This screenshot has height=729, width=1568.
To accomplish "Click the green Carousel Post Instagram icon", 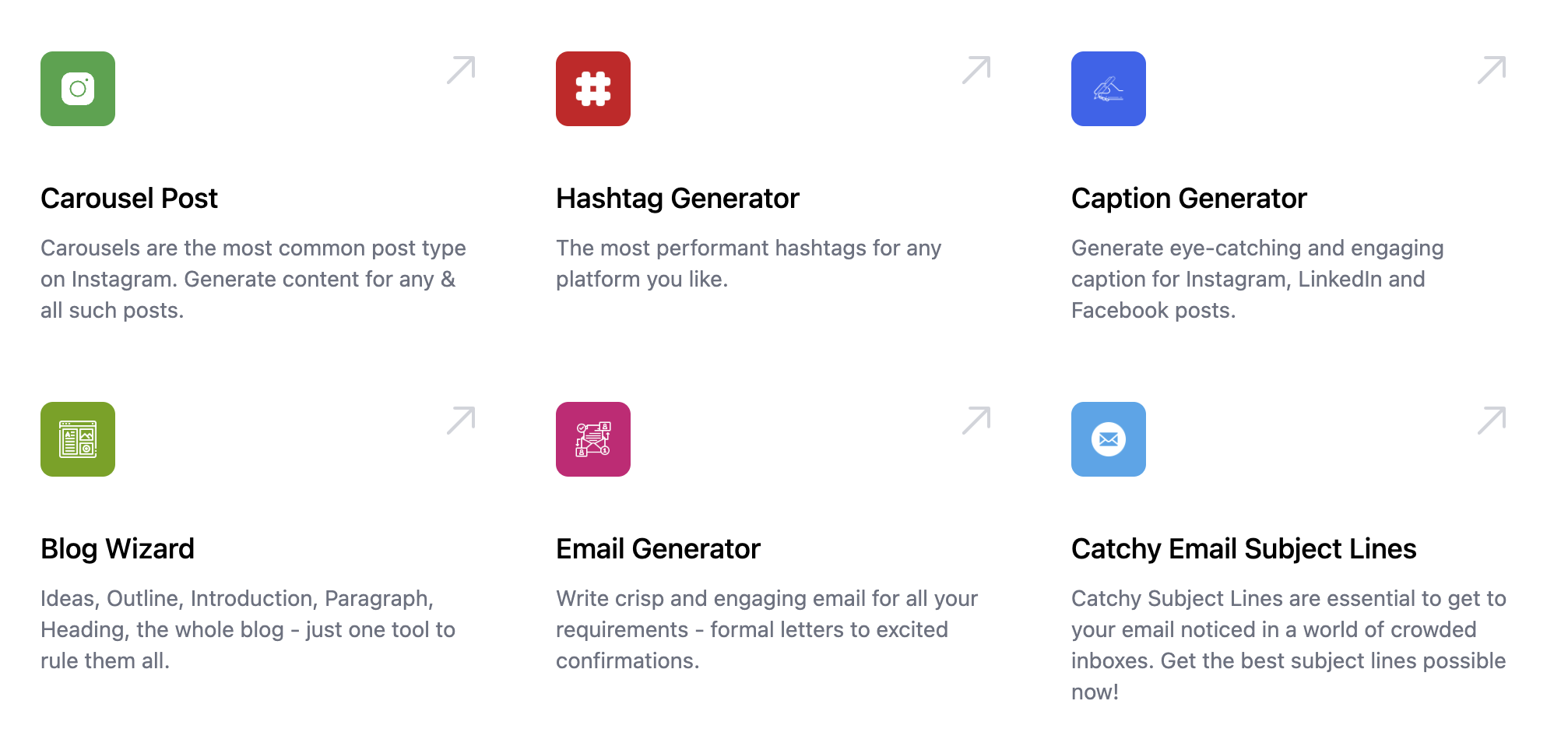I will tap(78, 89).
